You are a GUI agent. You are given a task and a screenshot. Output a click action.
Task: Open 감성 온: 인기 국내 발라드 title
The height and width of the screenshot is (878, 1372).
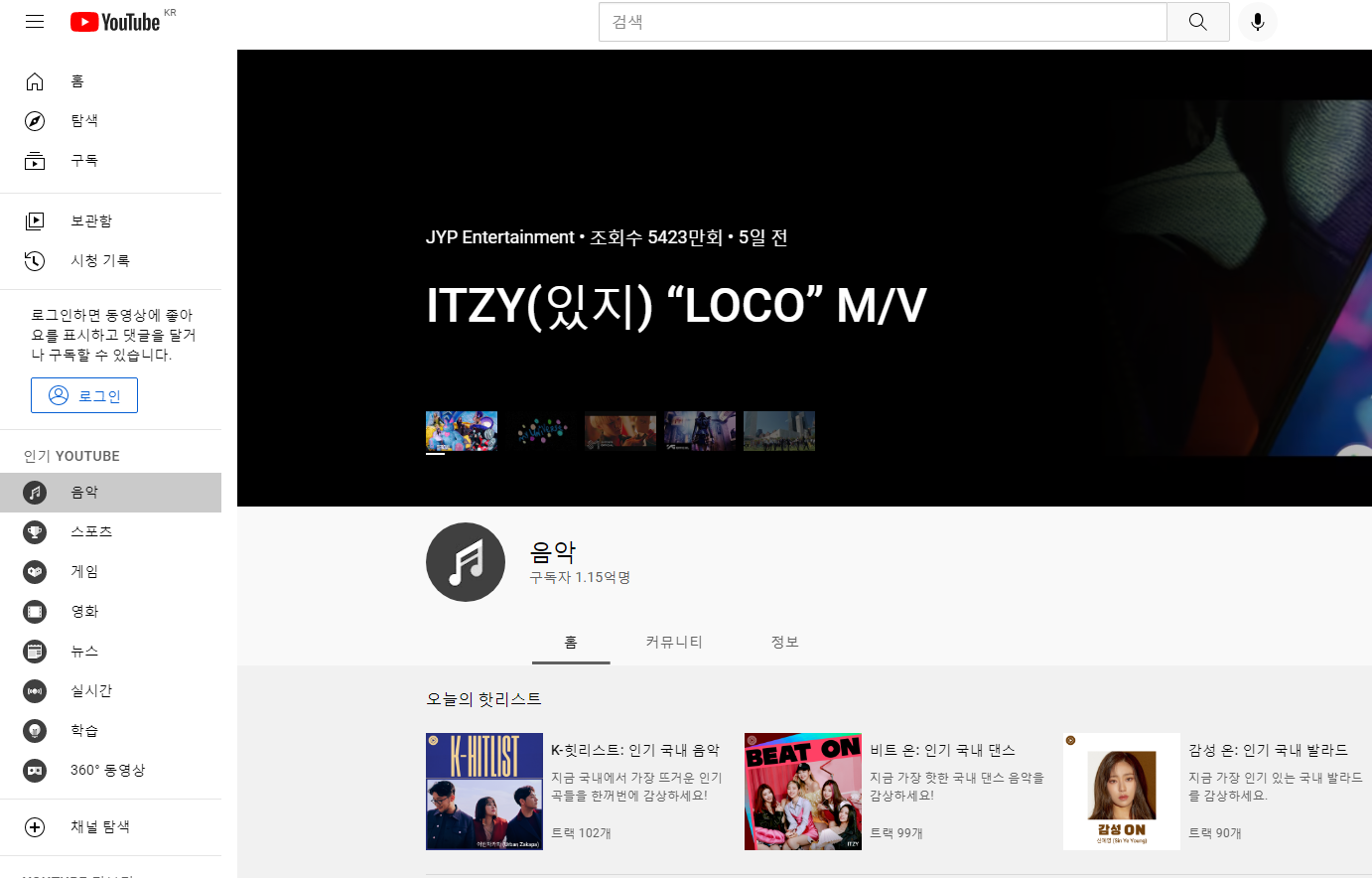click(x=1268, y=751)
